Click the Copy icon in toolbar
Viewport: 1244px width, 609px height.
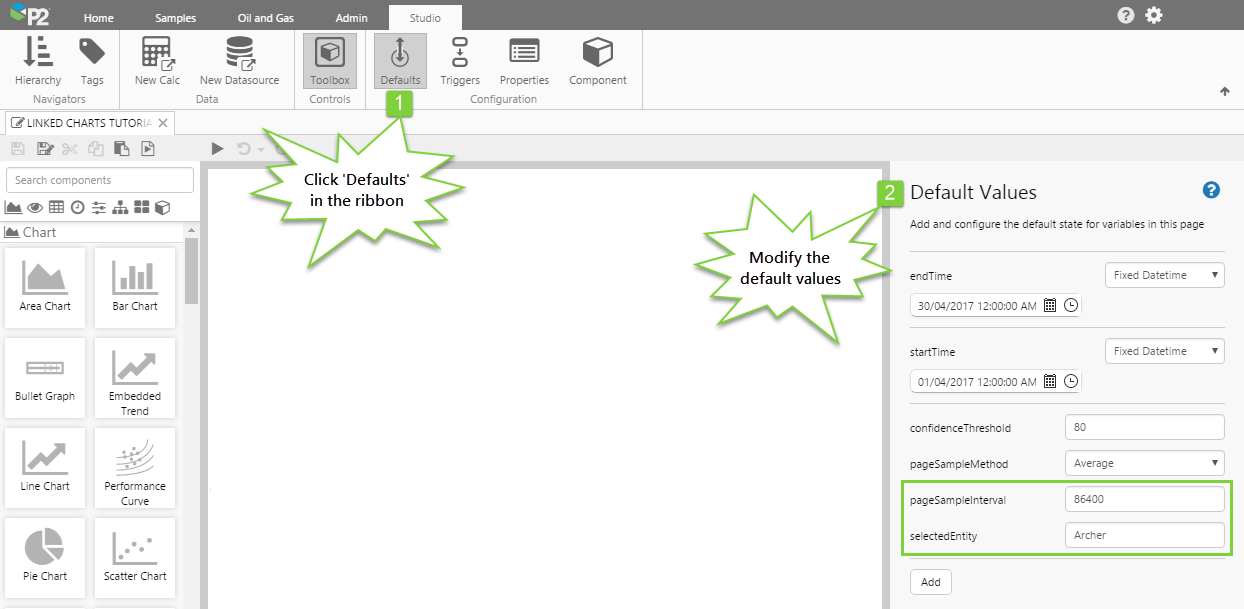coord(96,149)
